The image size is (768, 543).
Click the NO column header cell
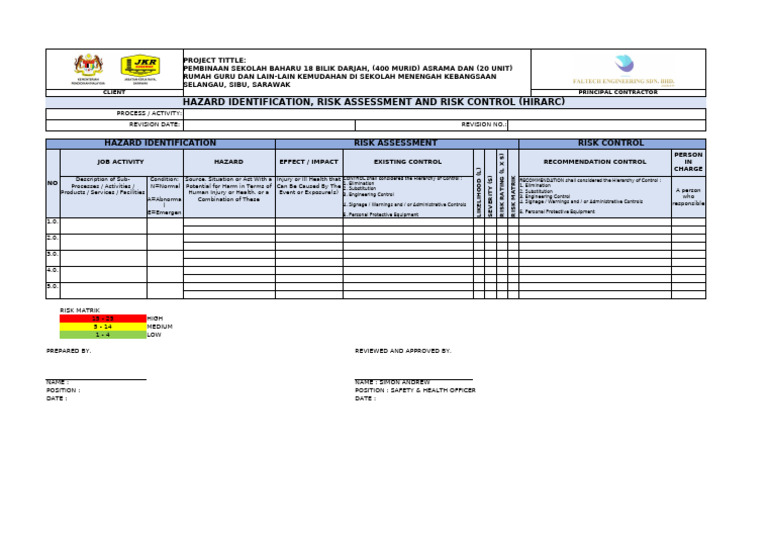pyautogui.click(x=53, y=183)
